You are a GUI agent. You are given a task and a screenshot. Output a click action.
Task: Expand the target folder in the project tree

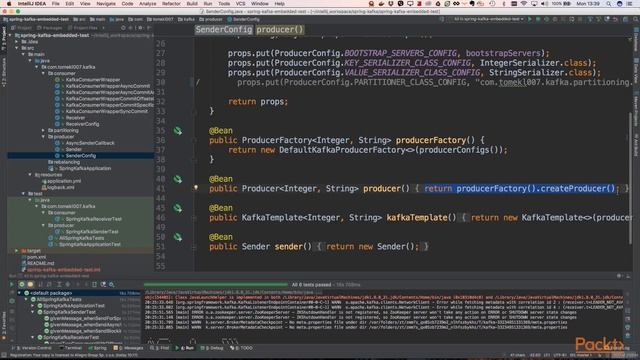click(x=17, y=251)
